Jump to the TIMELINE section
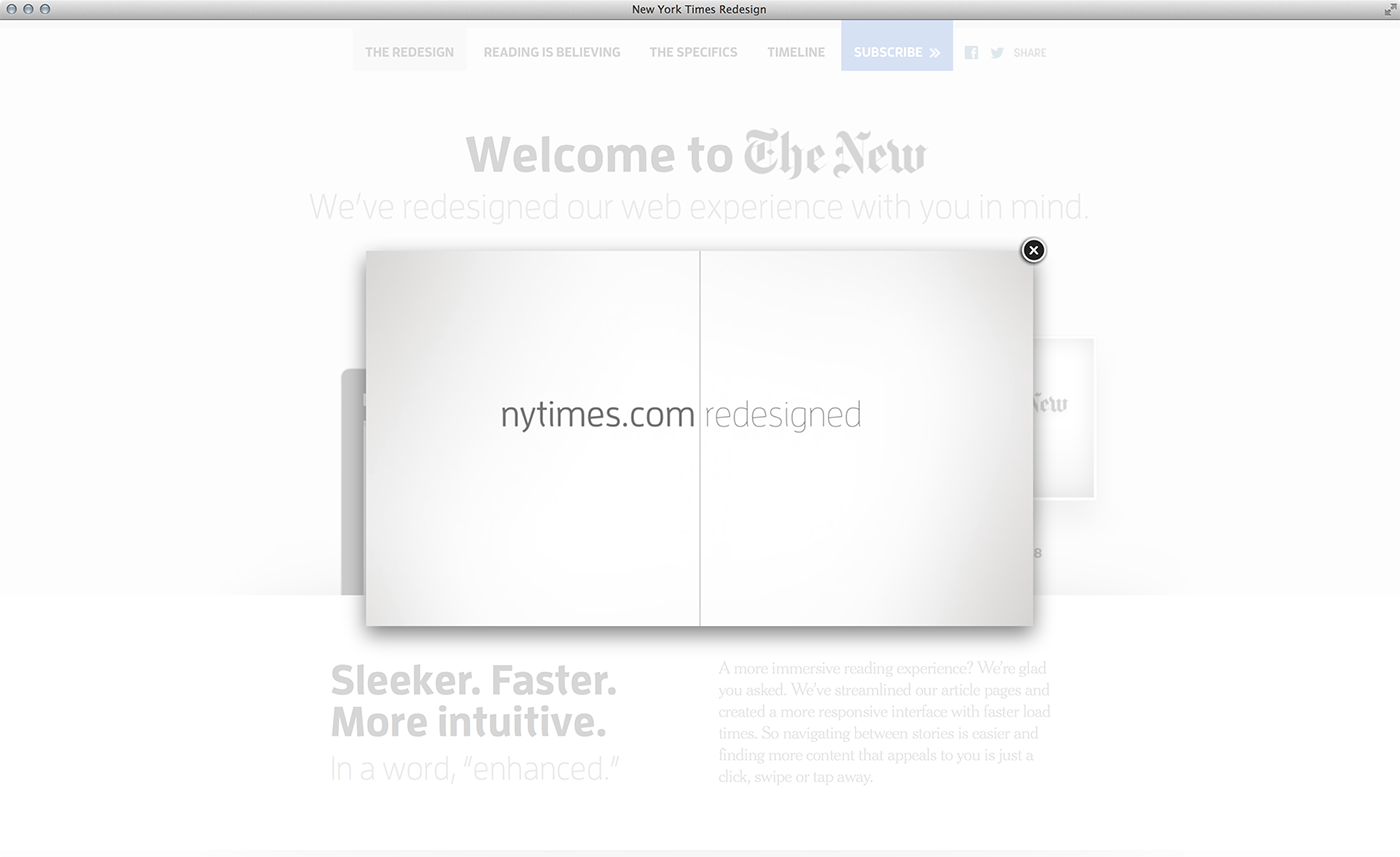Viewport: 1400px width, 857px height. pyautogui.click(x=796, y=52)
